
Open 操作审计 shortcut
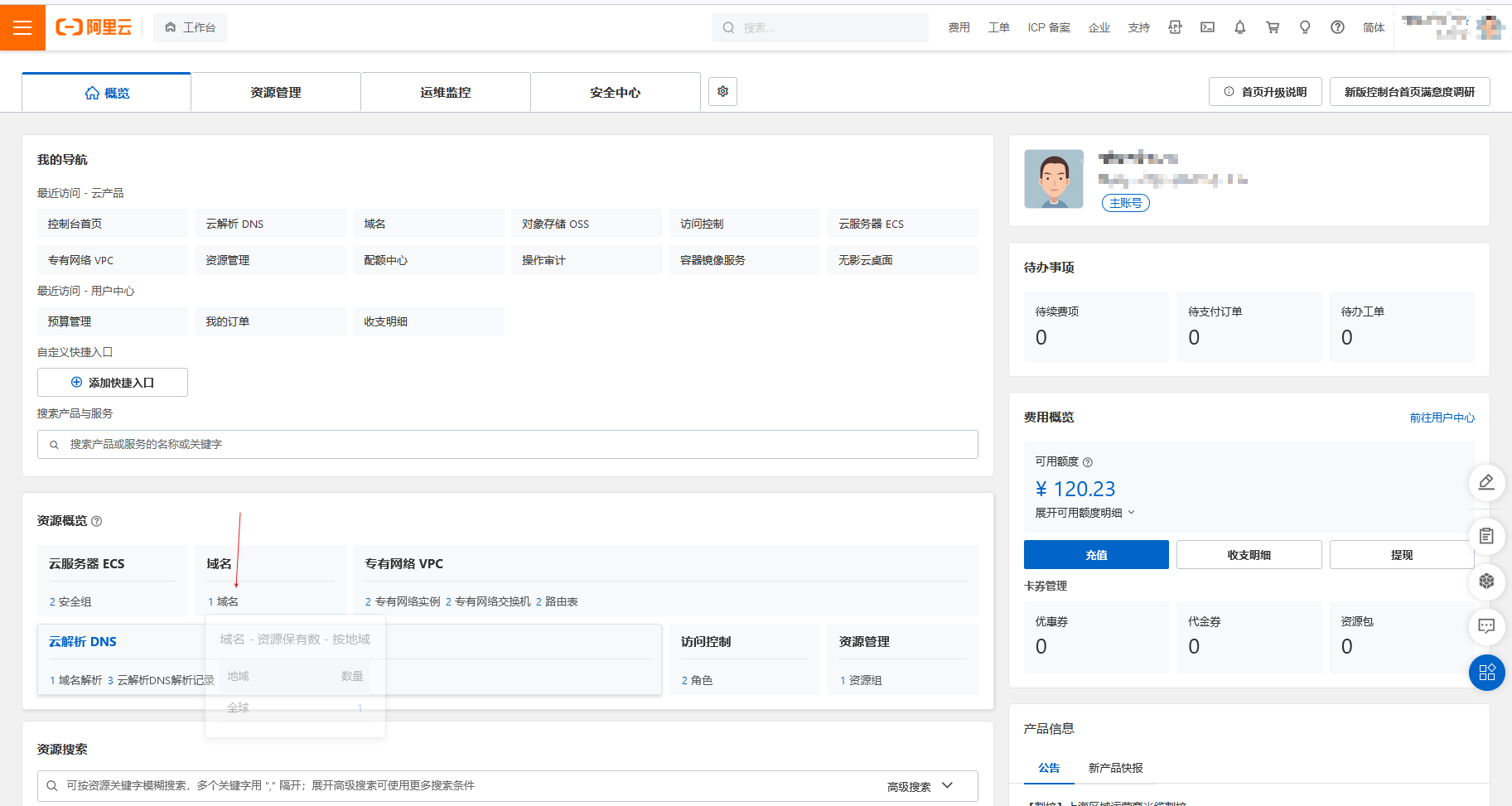pos(587,260)
